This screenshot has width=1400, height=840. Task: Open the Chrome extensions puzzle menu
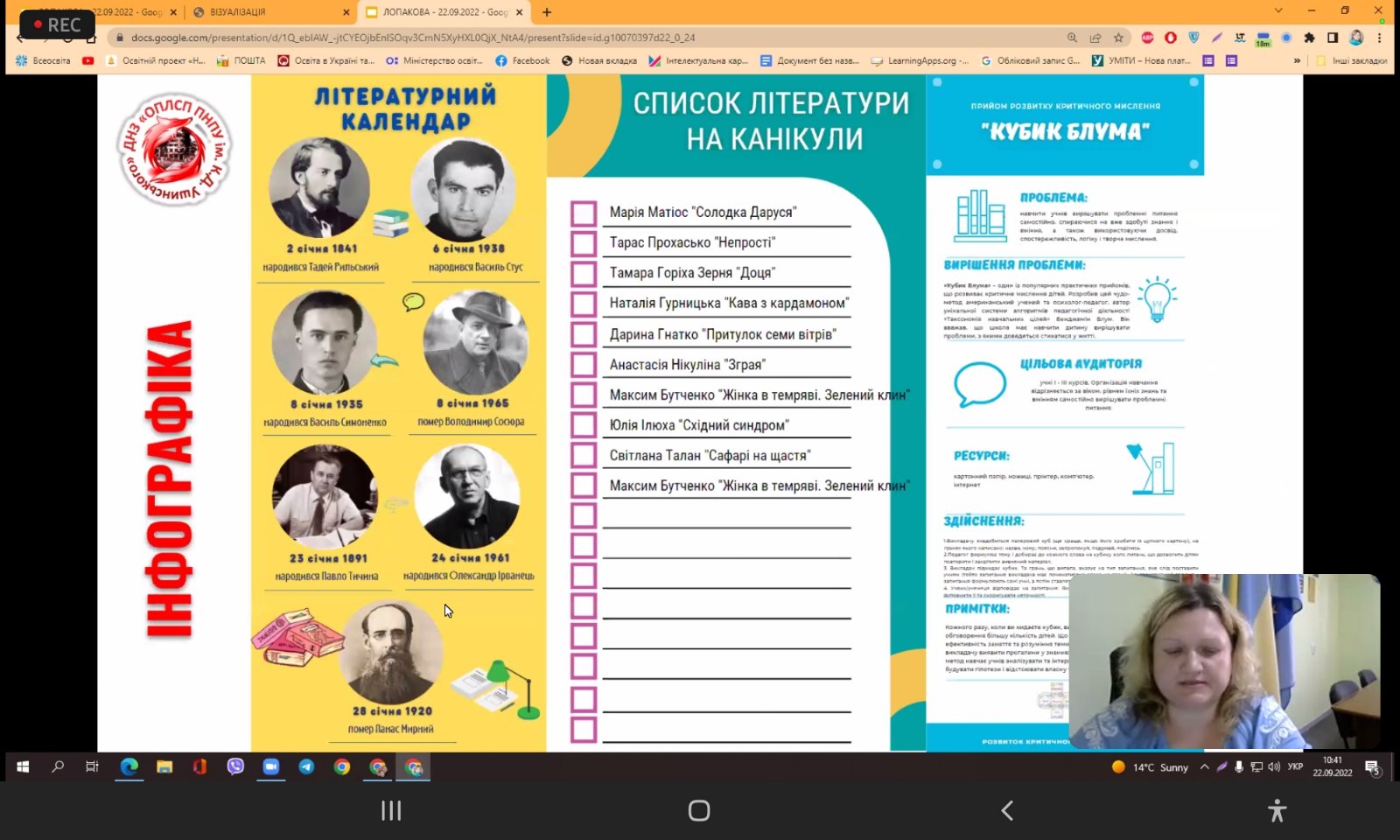point(1309,38)
